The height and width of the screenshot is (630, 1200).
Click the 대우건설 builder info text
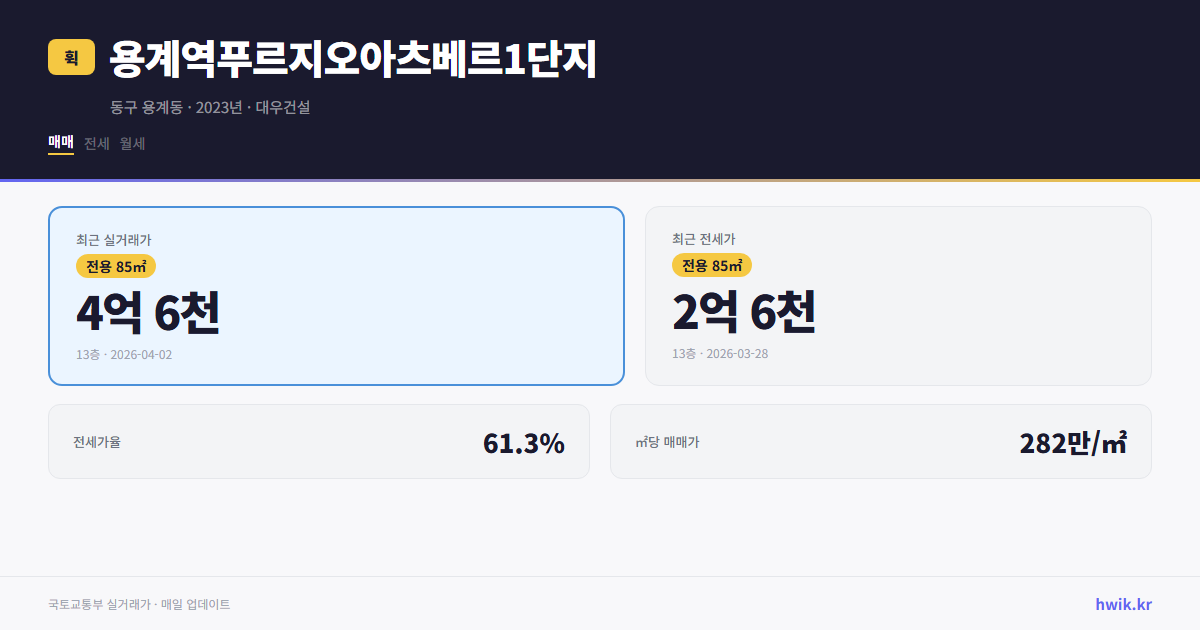click(284, 107)
